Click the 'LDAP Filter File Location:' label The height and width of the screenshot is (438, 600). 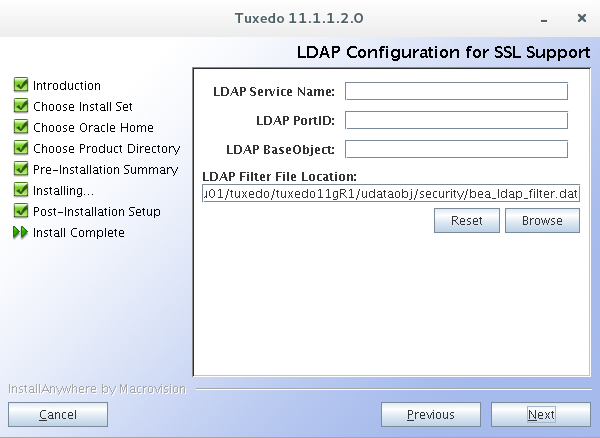(279, 176)
